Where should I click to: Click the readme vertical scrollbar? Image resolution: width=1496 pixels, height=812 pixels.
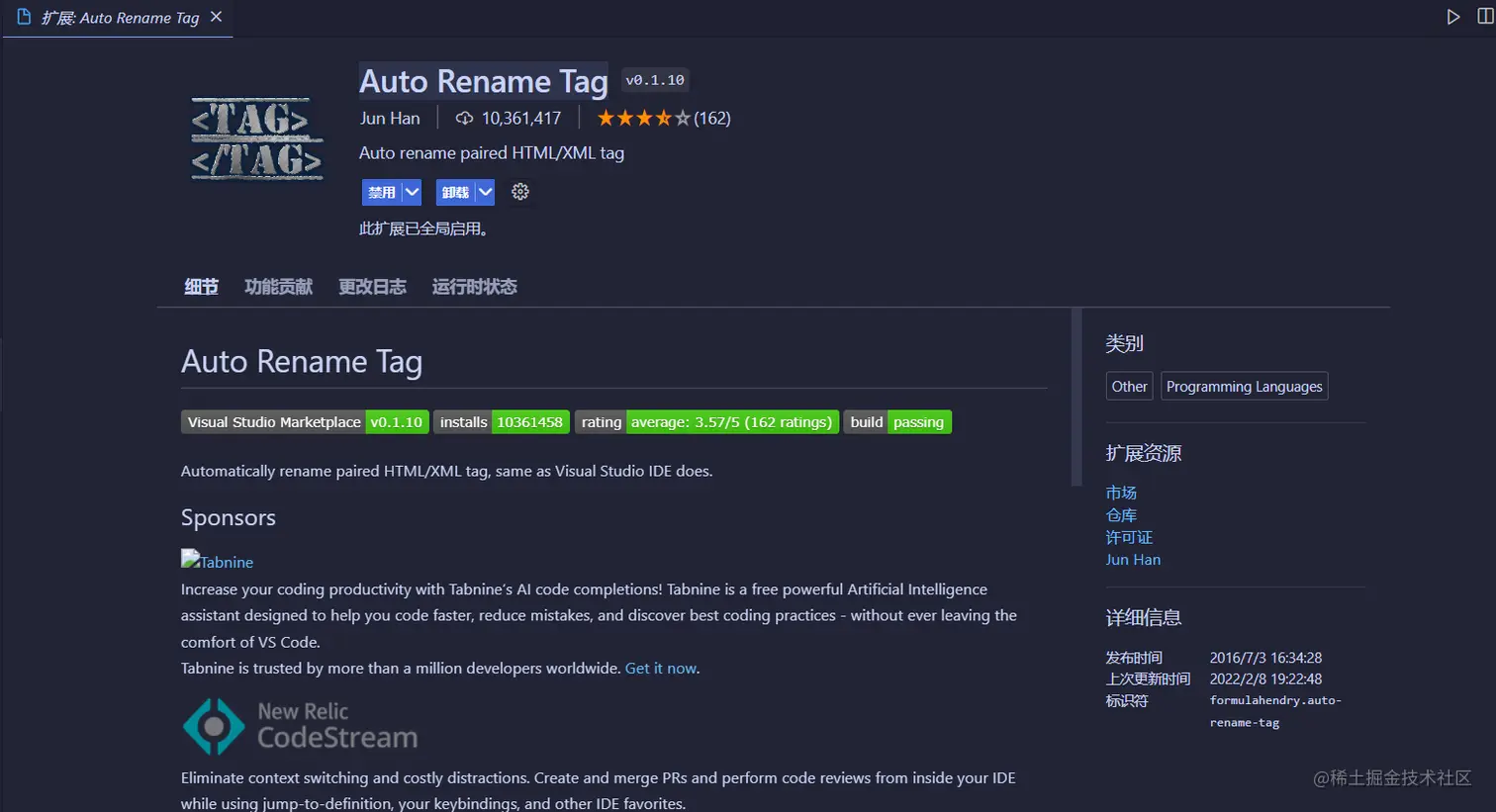(x=1076, y=397)
